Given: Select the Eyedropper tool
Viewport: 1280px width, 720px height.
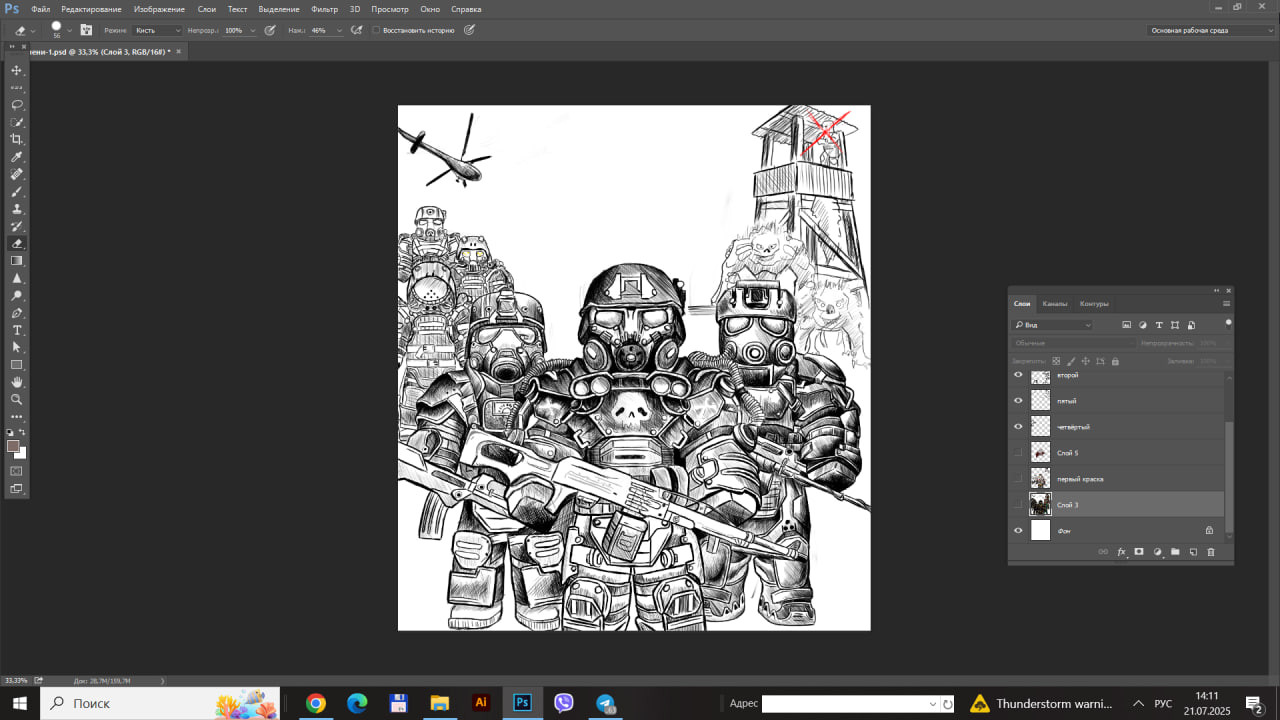Looking at the screenshot, I should (17, 157).
